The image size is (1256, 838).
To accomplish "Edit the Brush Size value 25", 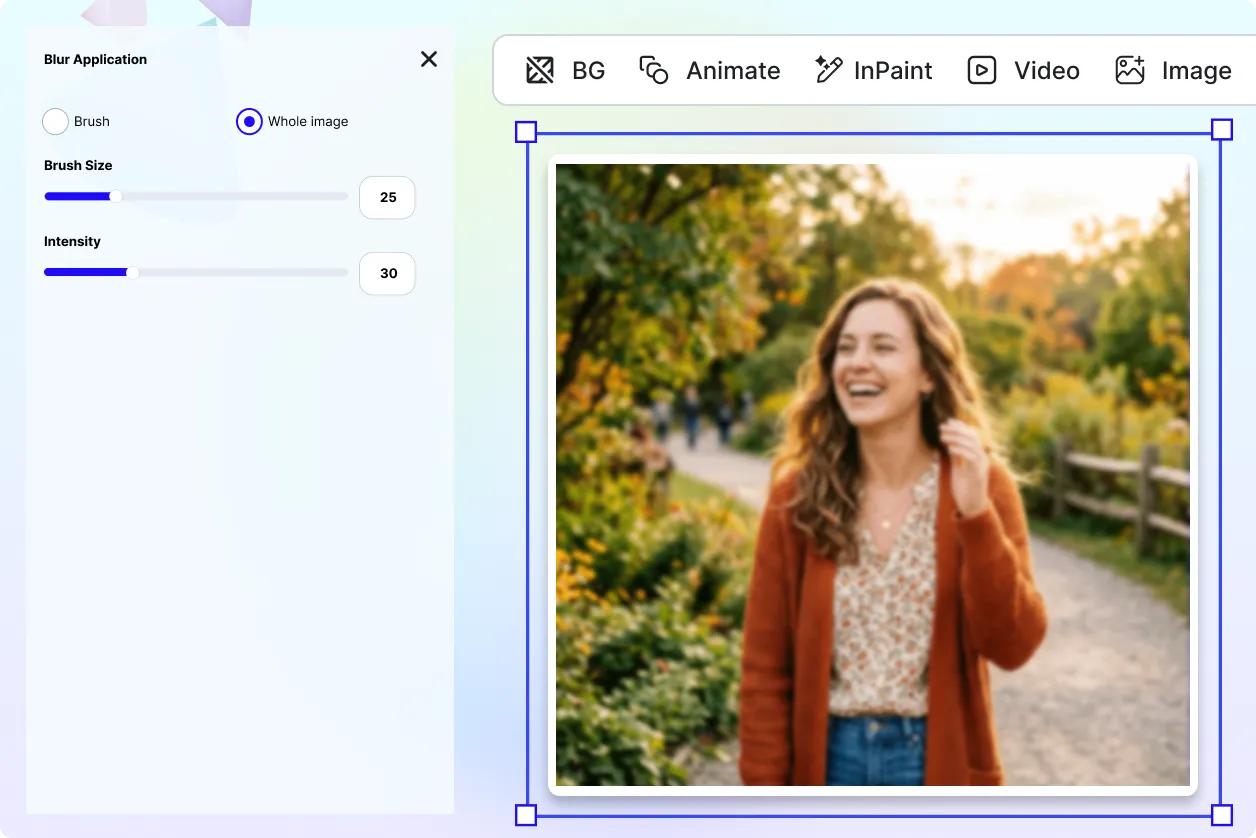I will coord(388,198).
